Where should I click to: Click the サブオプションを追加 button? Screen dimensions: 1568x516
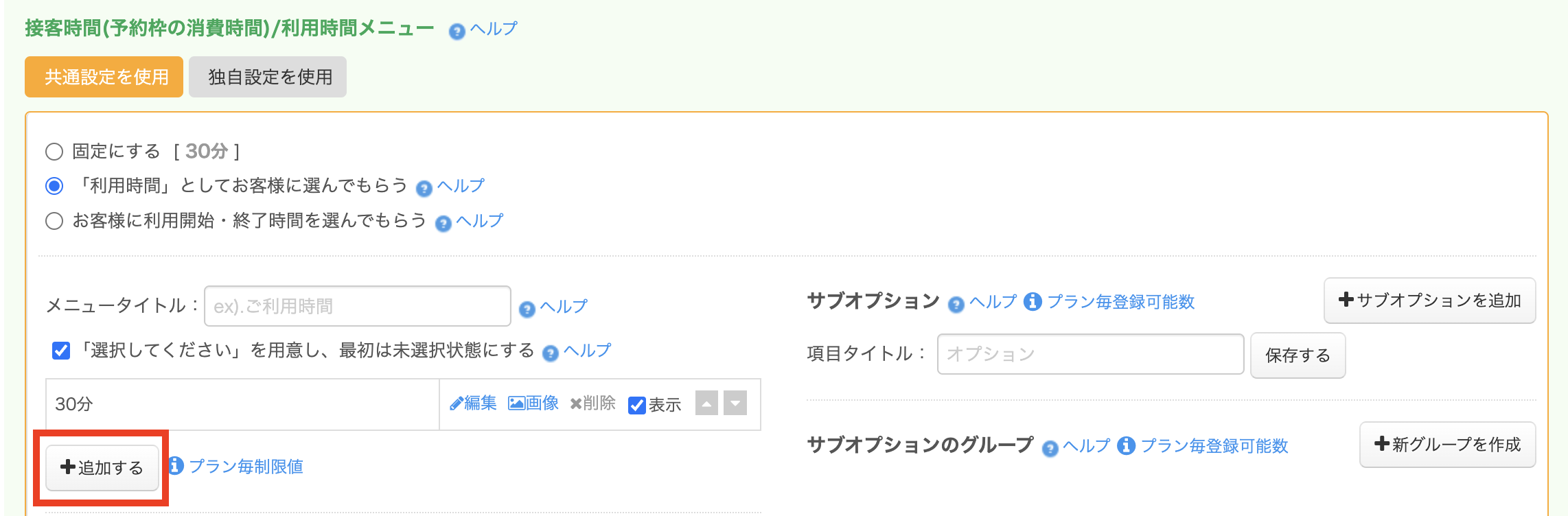[x=1429, y=301]
